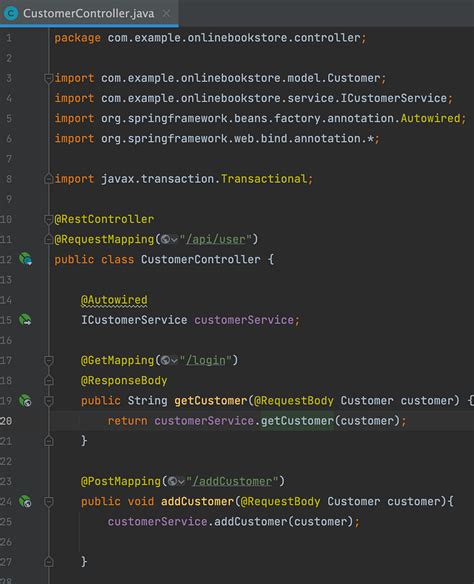Click the Autowired import name on line 5
This screenshot has height=584, width=474.
coord(430,118)
